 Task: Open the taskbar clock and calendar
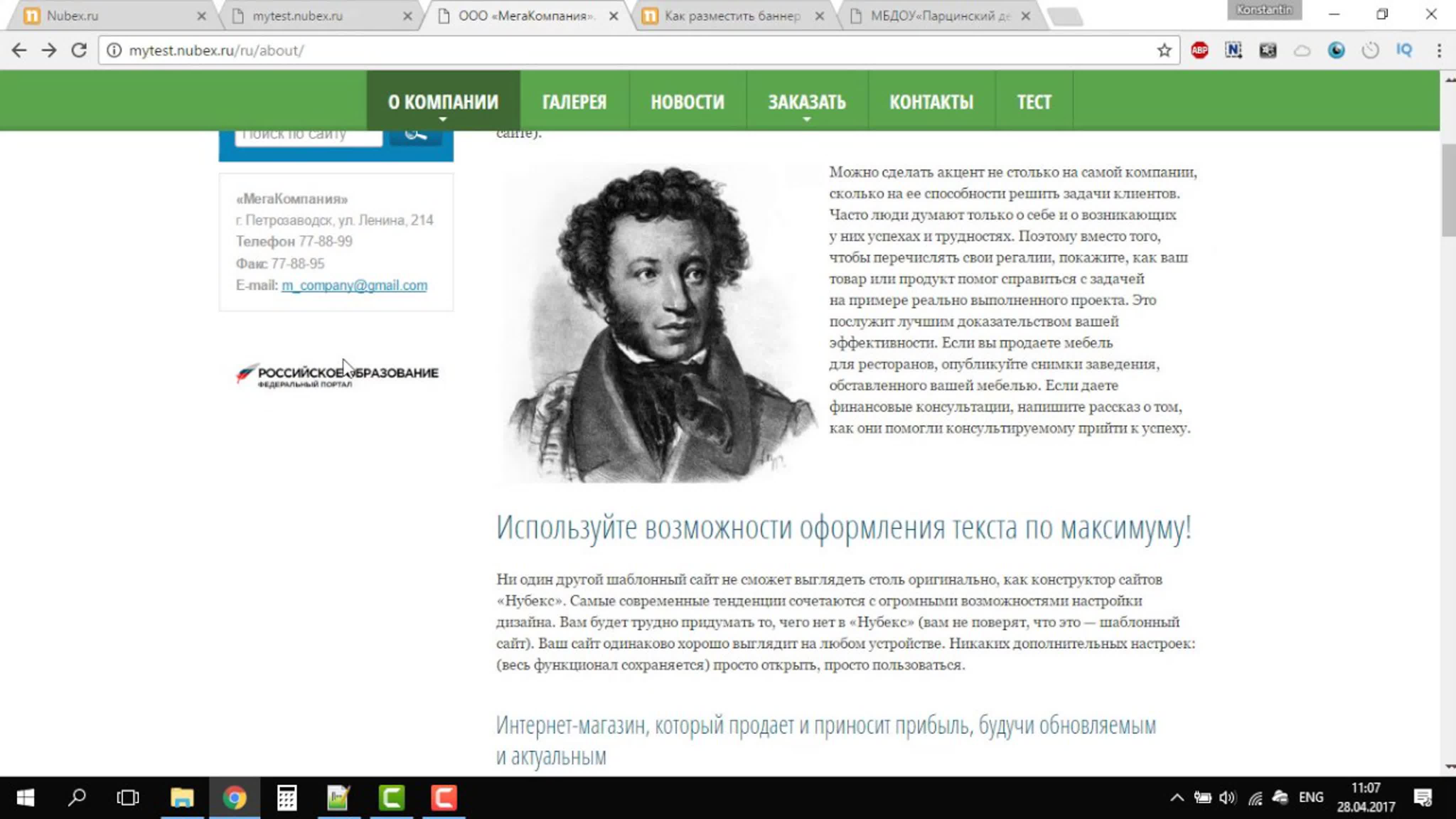tap(1366, 798)
